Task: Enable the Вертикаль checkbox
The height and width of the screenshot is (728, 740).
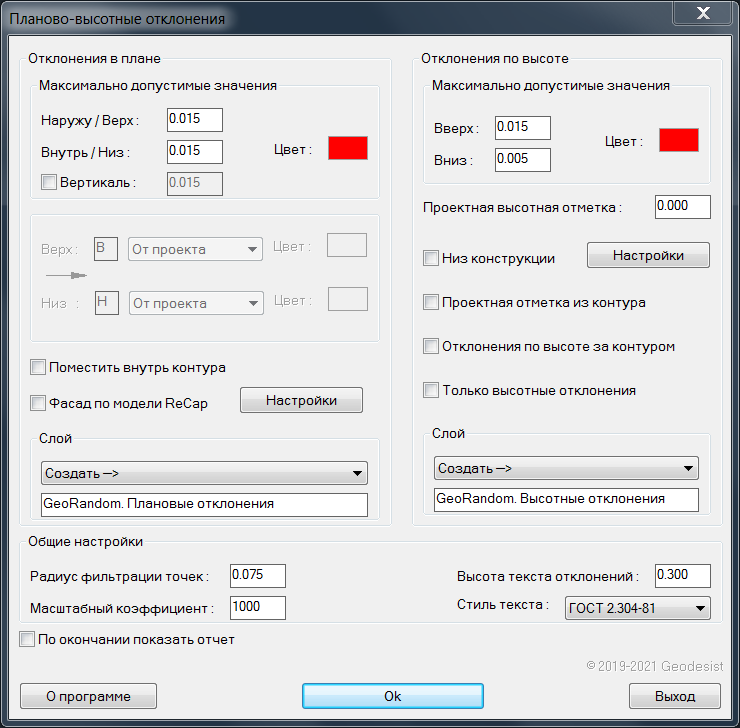Action: coord(48,182)
